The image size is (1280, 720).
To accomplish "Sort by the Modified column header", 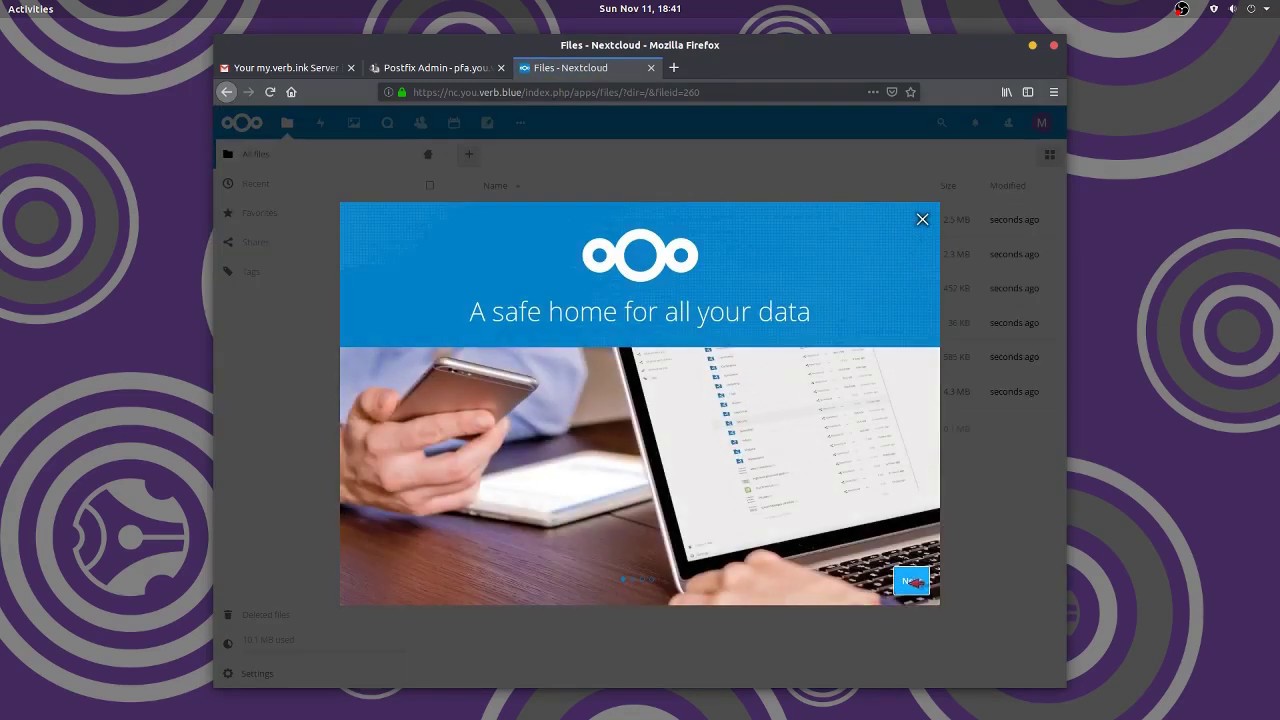I will tap(1008, 186).
